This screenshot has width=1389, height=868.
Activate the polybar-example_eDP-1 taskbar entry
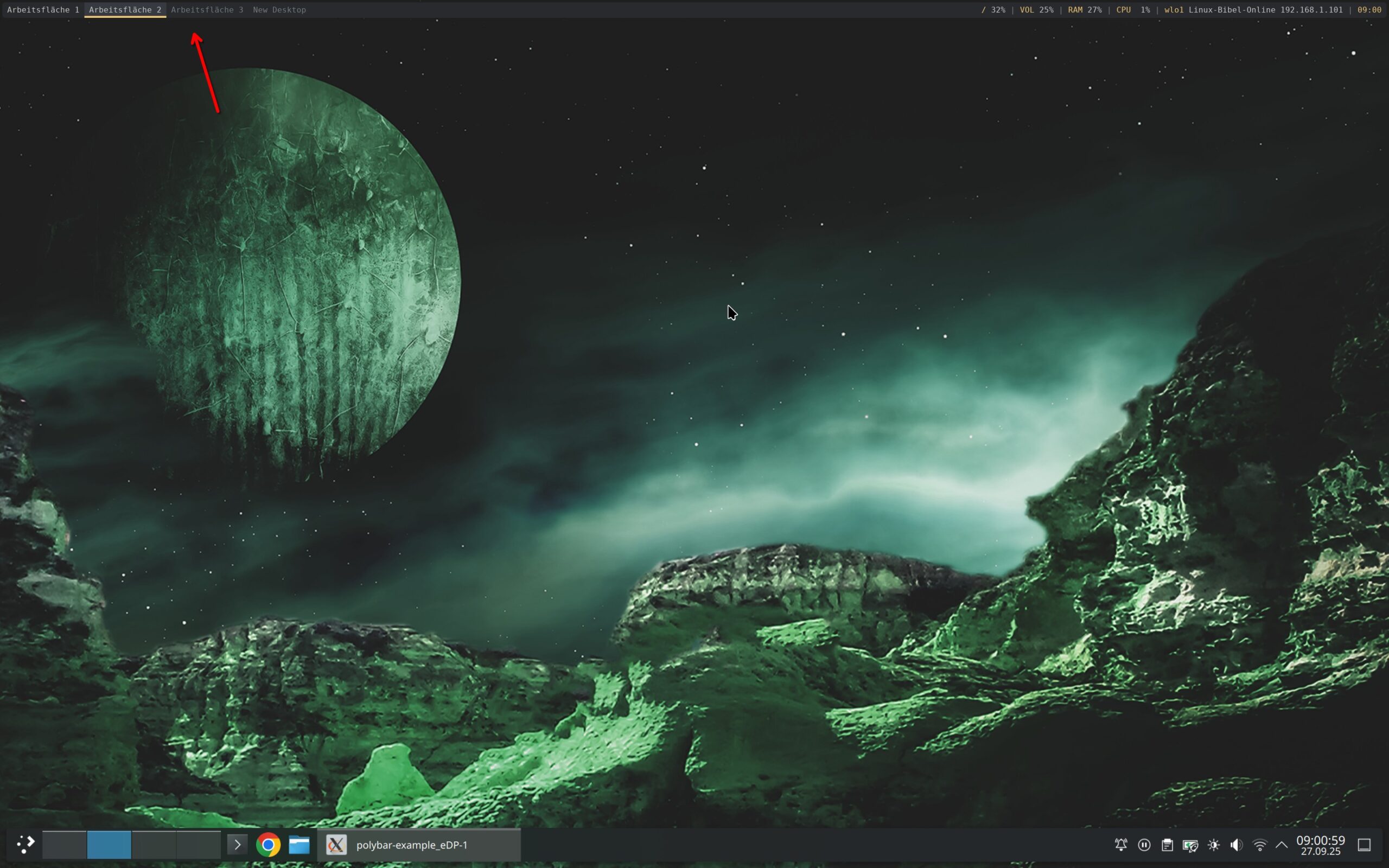(x=419, y=845)
